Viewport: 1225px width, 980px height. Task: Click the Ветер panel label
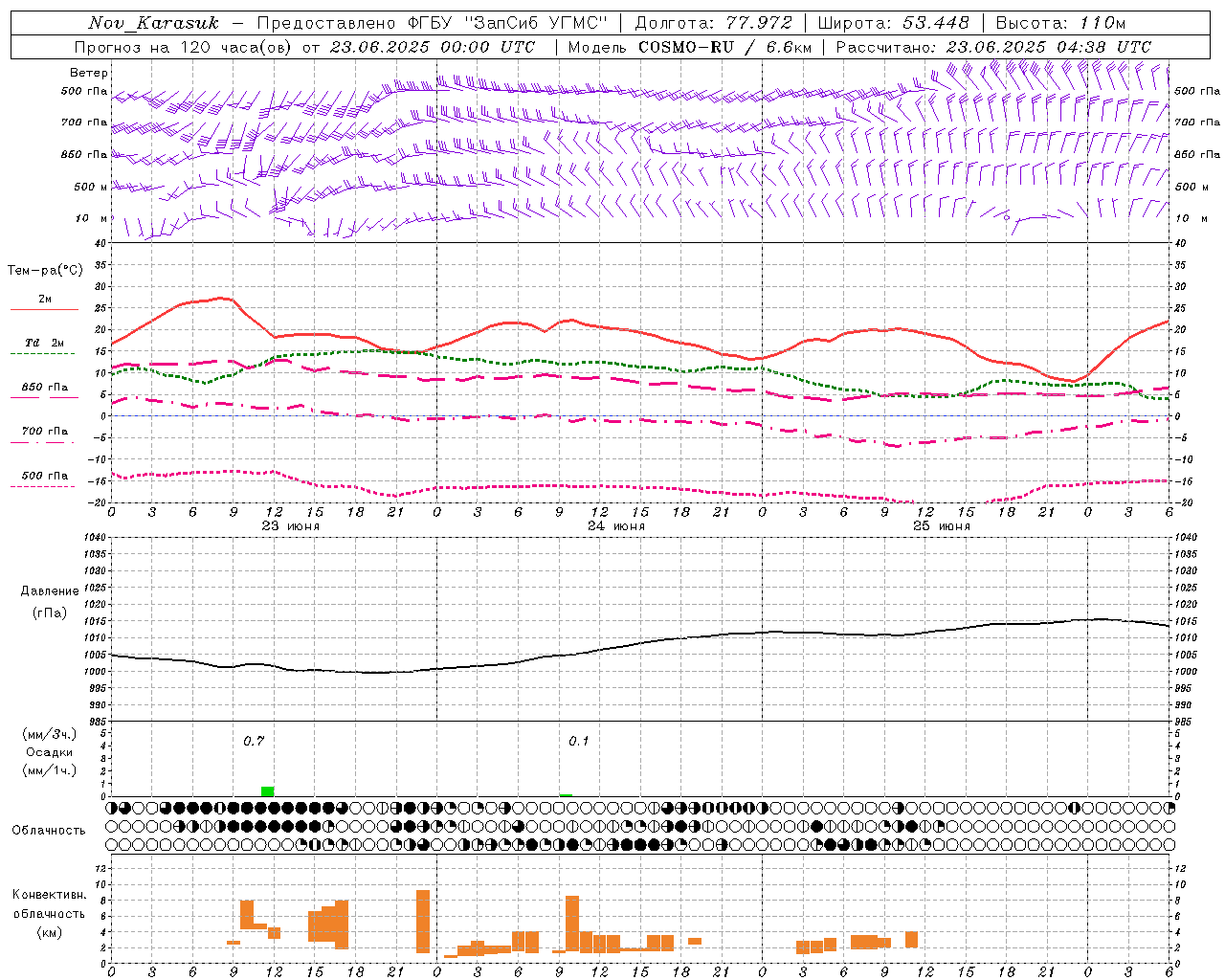(x=89, y=73)
